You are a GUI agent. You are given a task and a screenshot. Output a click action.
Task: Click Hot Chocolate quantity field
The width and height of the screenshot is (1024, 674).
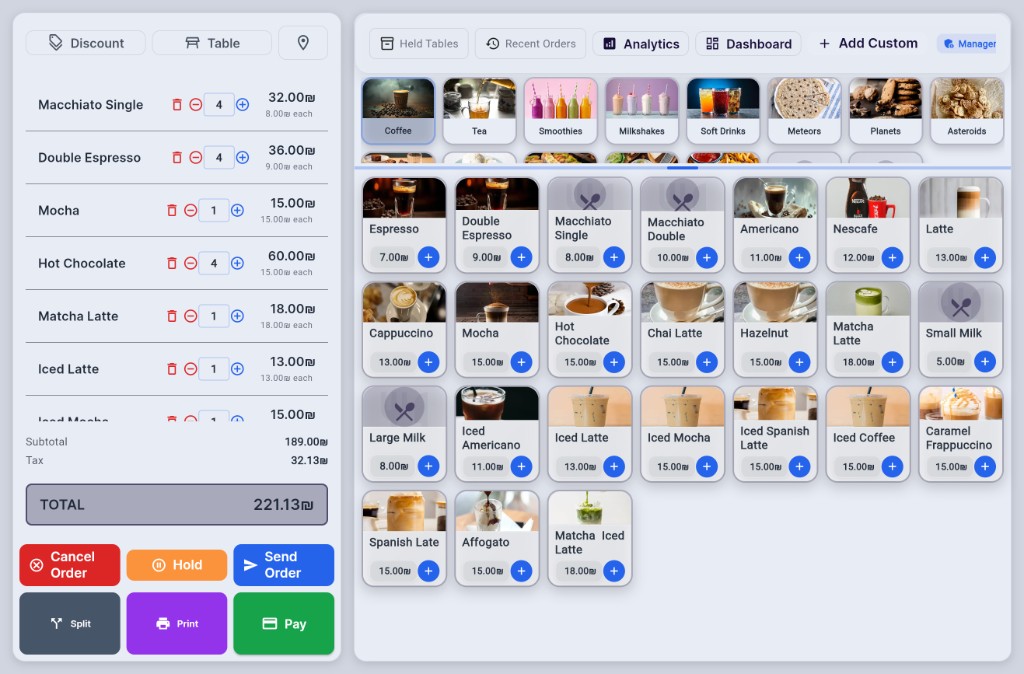click(214, 263)
